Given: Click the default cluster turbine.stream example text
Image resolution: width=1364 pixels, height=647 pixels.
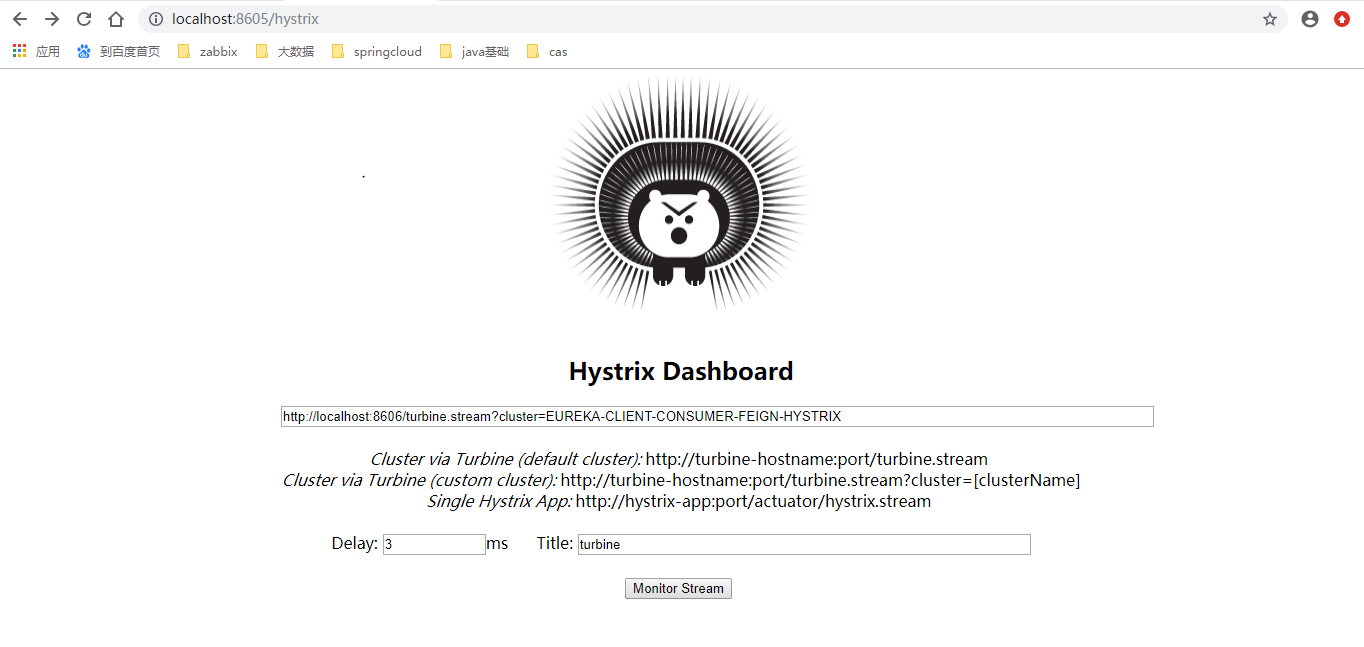Looking at the screenshot, I should click(816, 459).
